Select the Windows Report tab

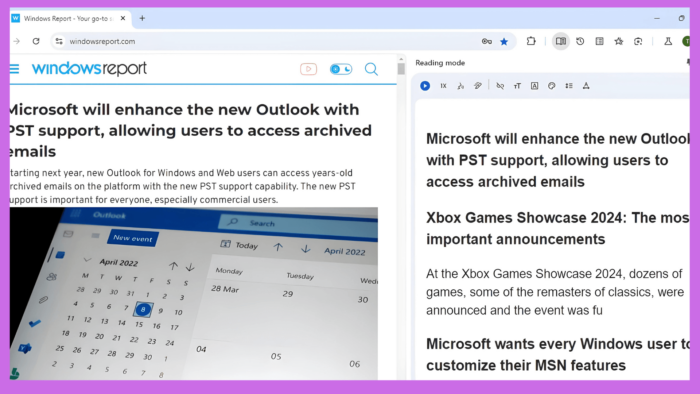coord(71,18)
